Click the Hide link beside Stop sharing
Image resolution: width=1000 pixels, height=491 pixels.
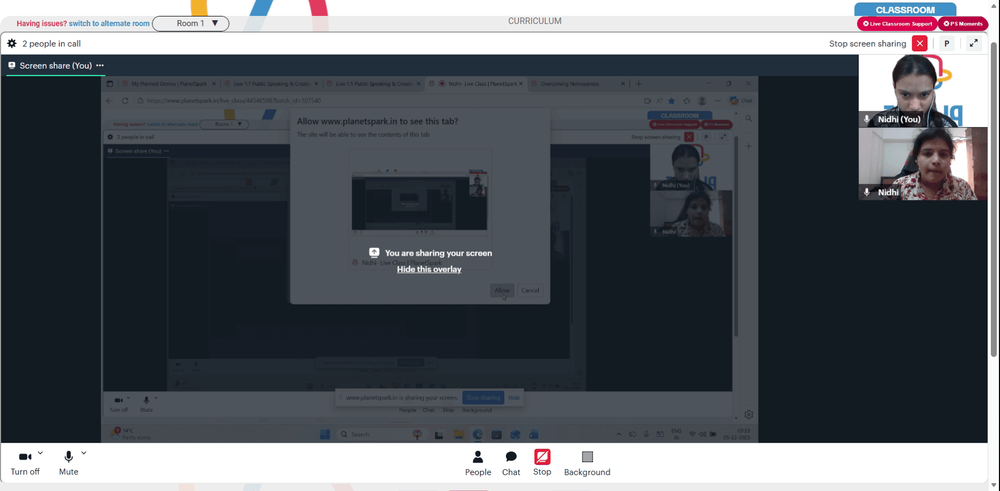tap(513, 397)
